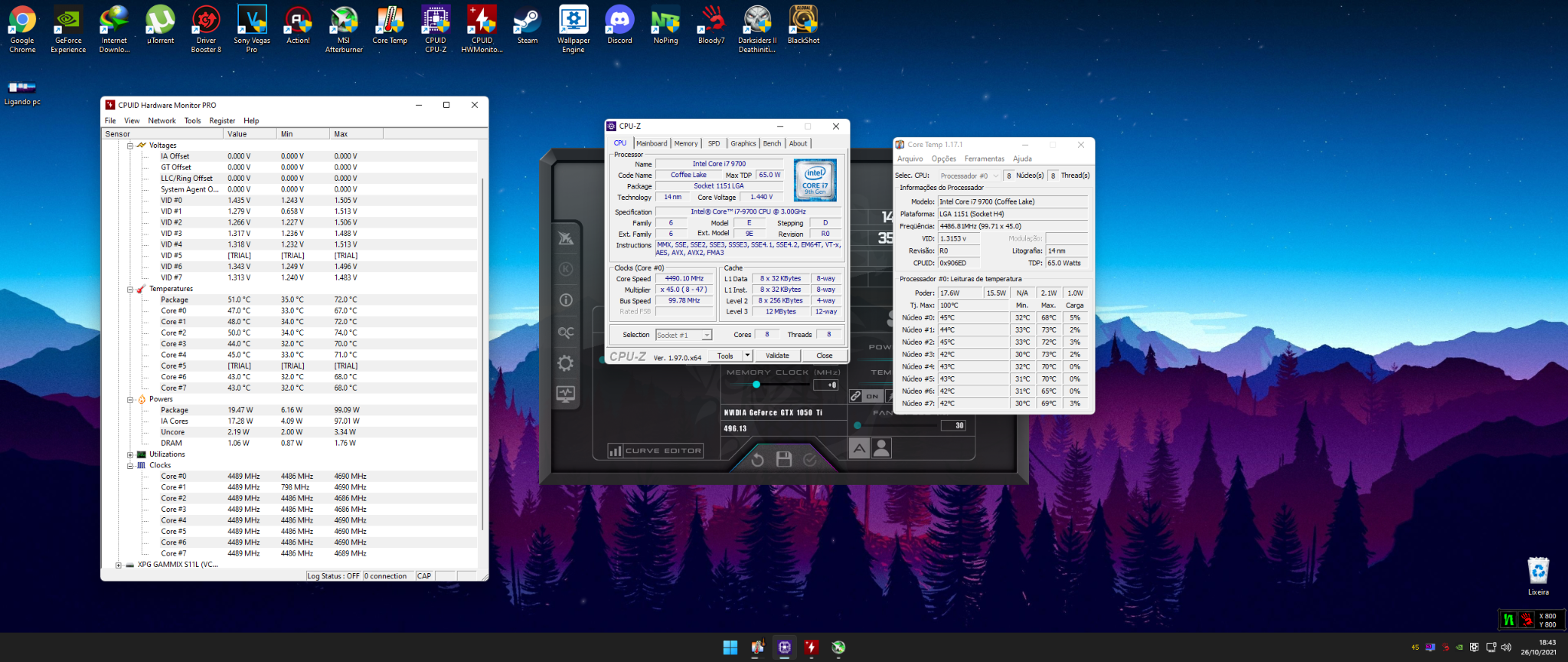Open Windows Start button on taskbar
The image size is (1568, 662).
coord(730,647)
